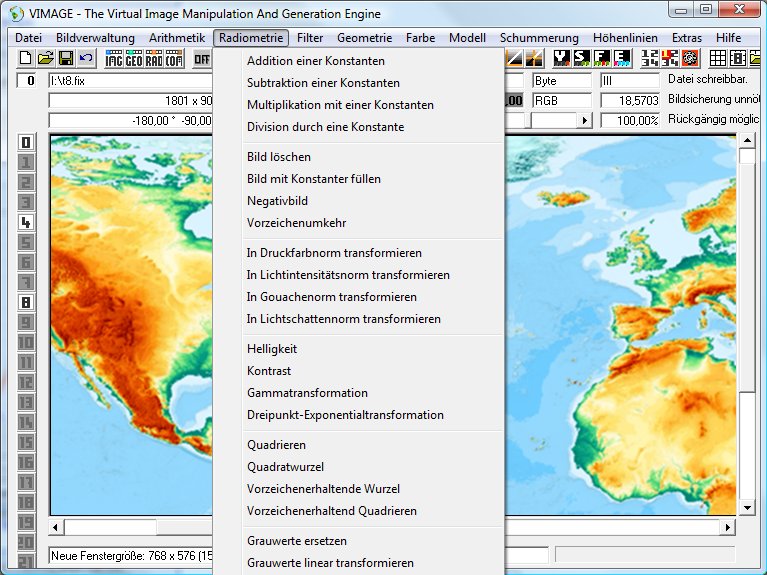Click the IMG toolbar icon
Viewport: 767px width, 575px height.
click(x=114, y=59)
